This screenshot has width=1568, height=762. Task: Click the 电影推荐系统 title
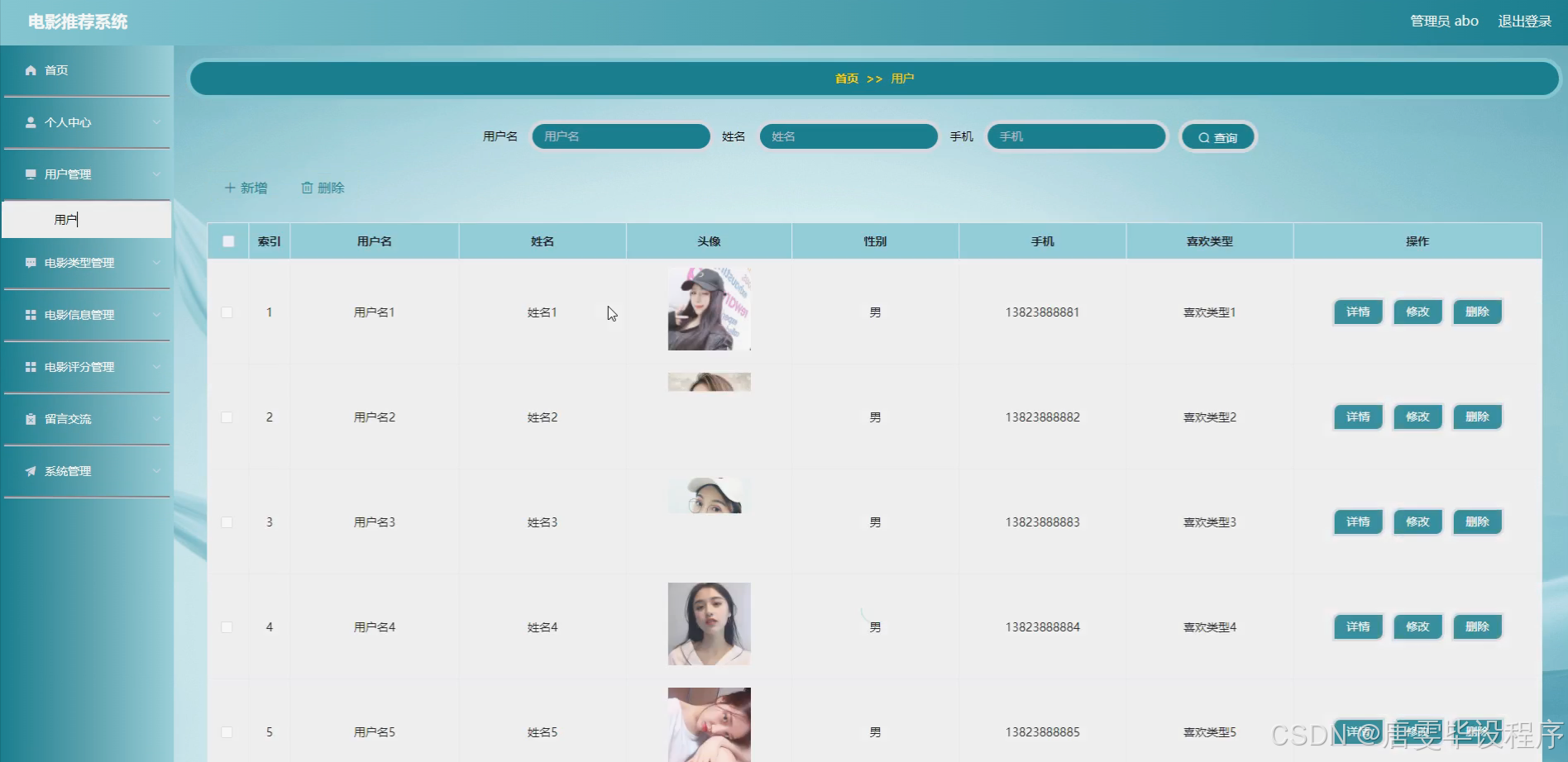coord(78,22)
